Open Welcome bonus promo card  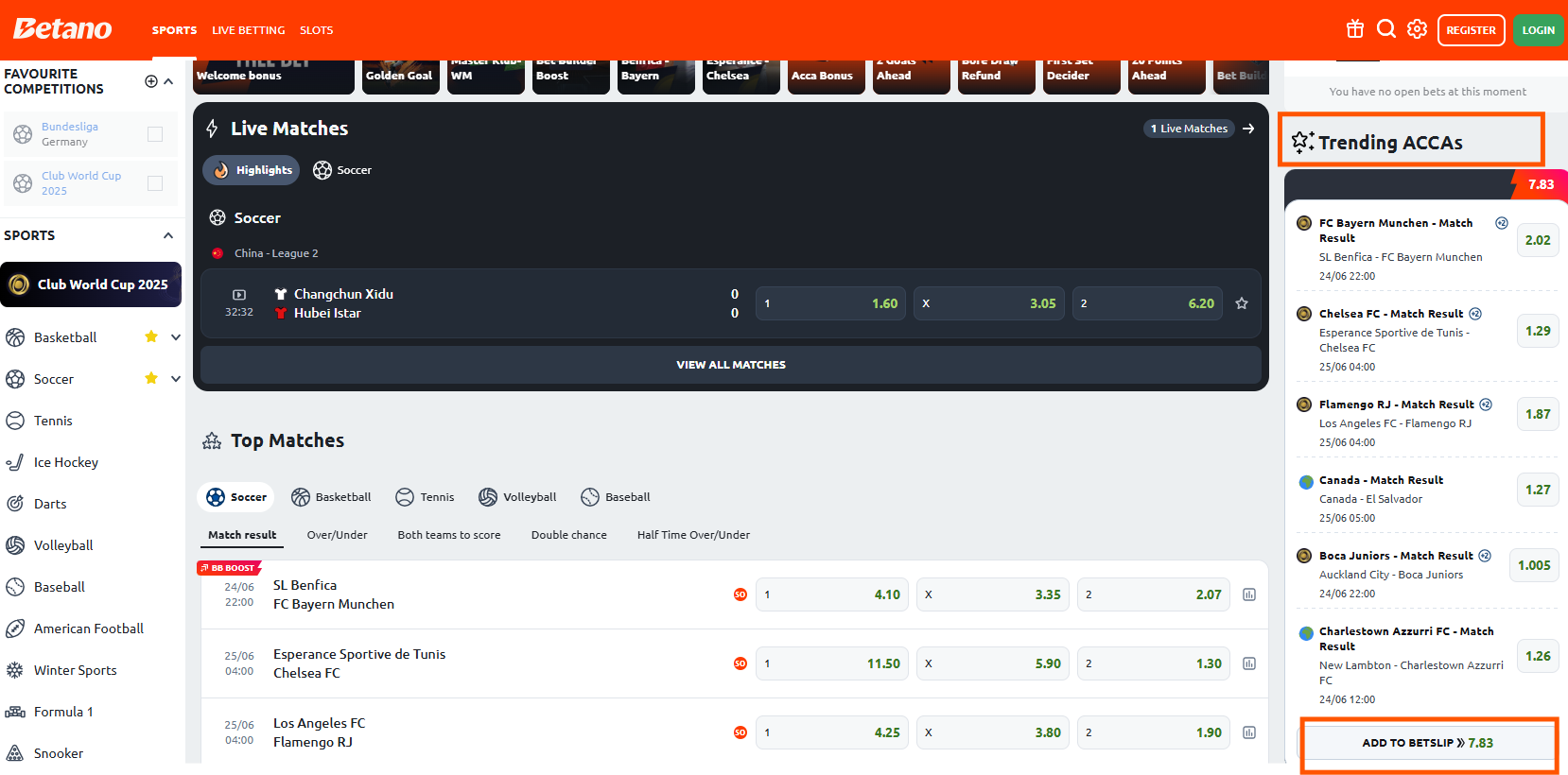[273, 76]
